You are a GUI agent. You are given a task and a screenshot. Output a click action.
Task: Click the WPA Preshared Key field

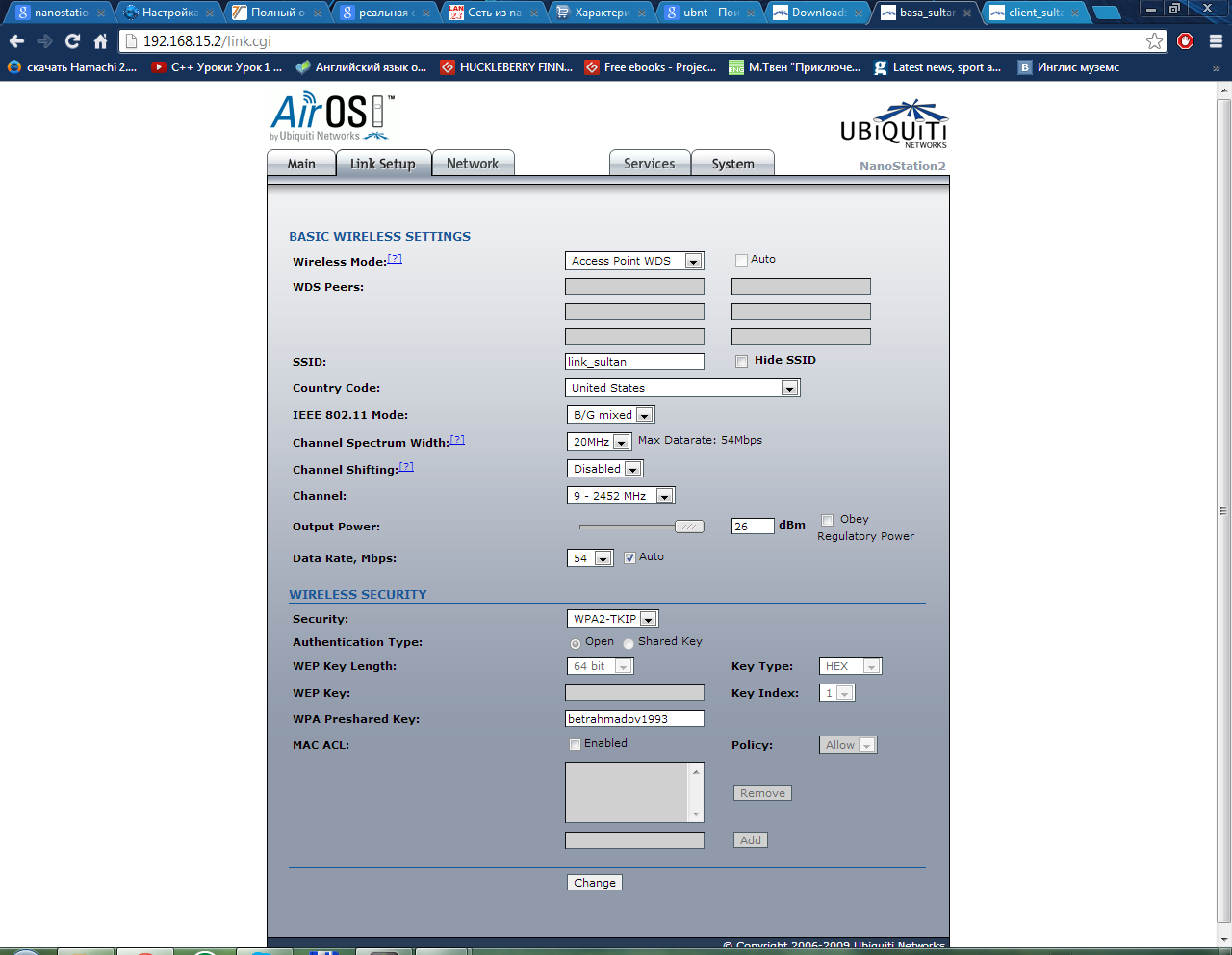(634, 719)
